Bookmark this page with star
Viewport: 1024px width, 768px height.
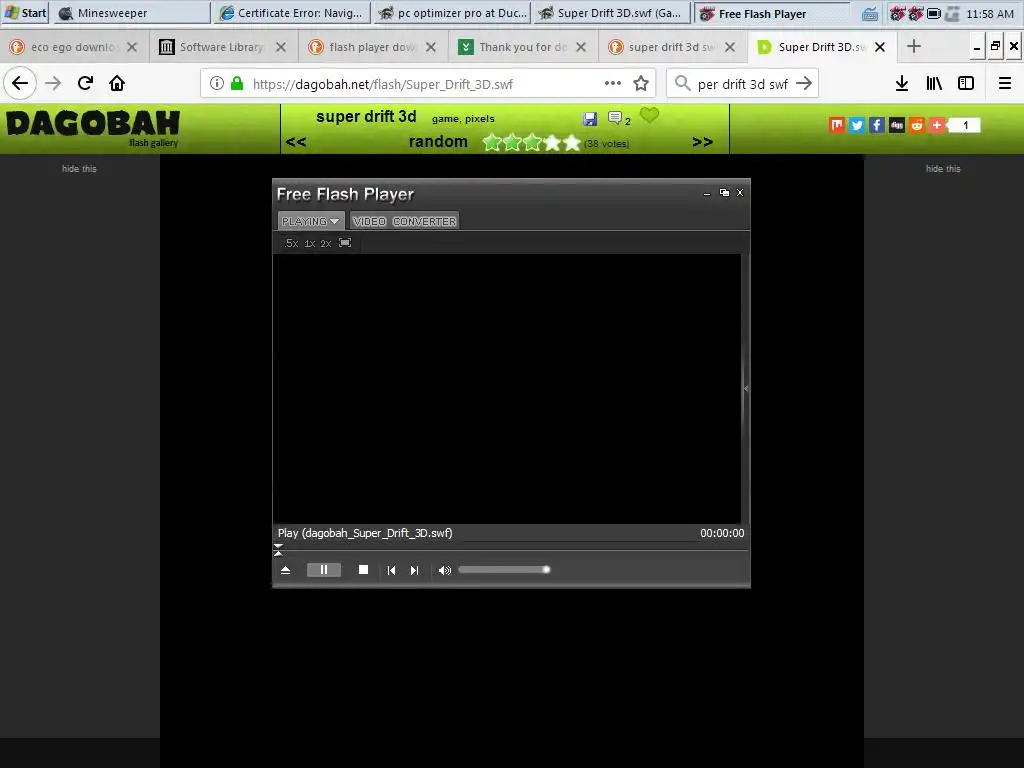(x=641, y=84)
